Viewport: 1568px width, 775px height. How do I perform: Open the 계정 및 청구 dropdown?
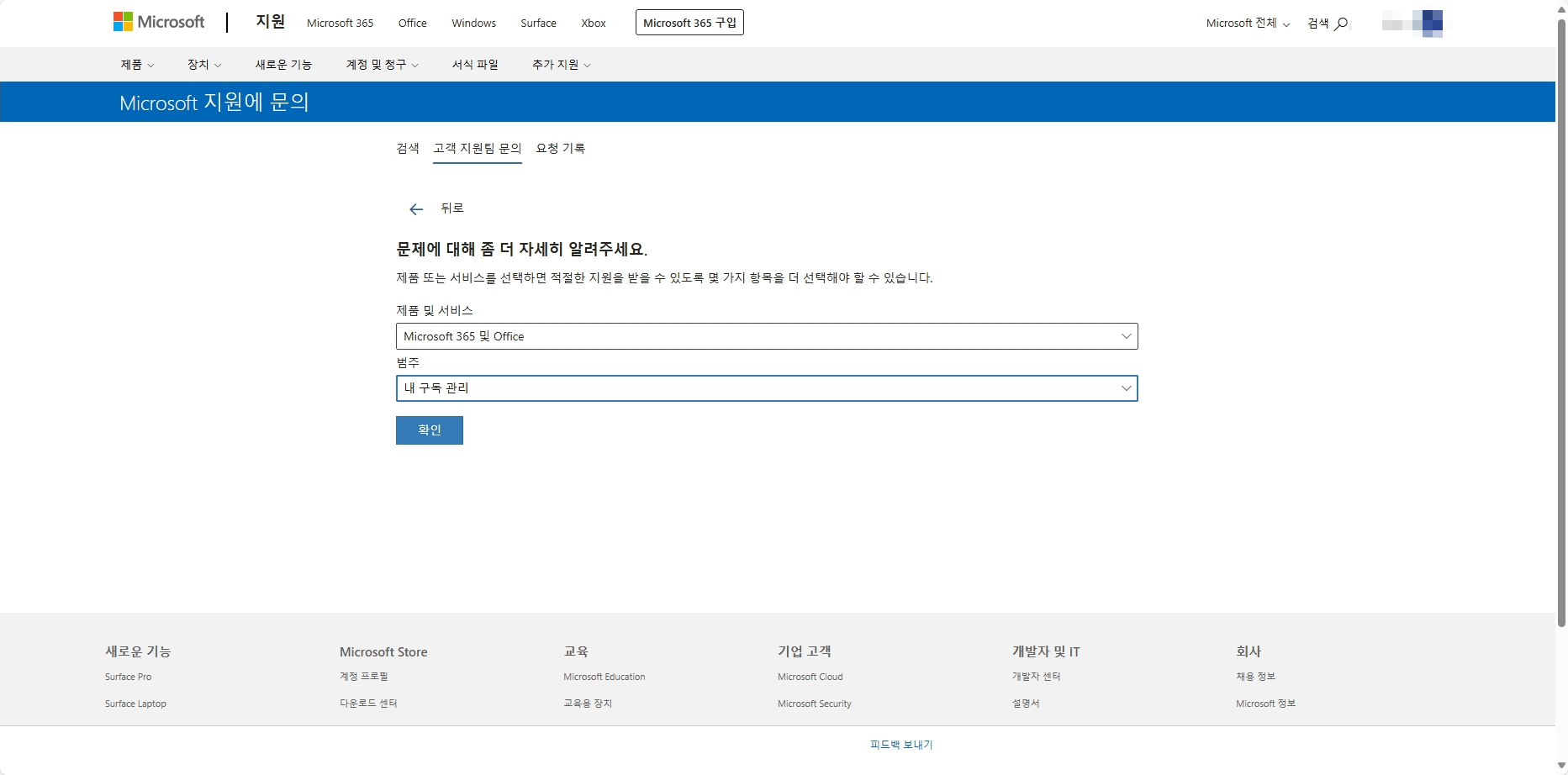(x=382, y=65)
